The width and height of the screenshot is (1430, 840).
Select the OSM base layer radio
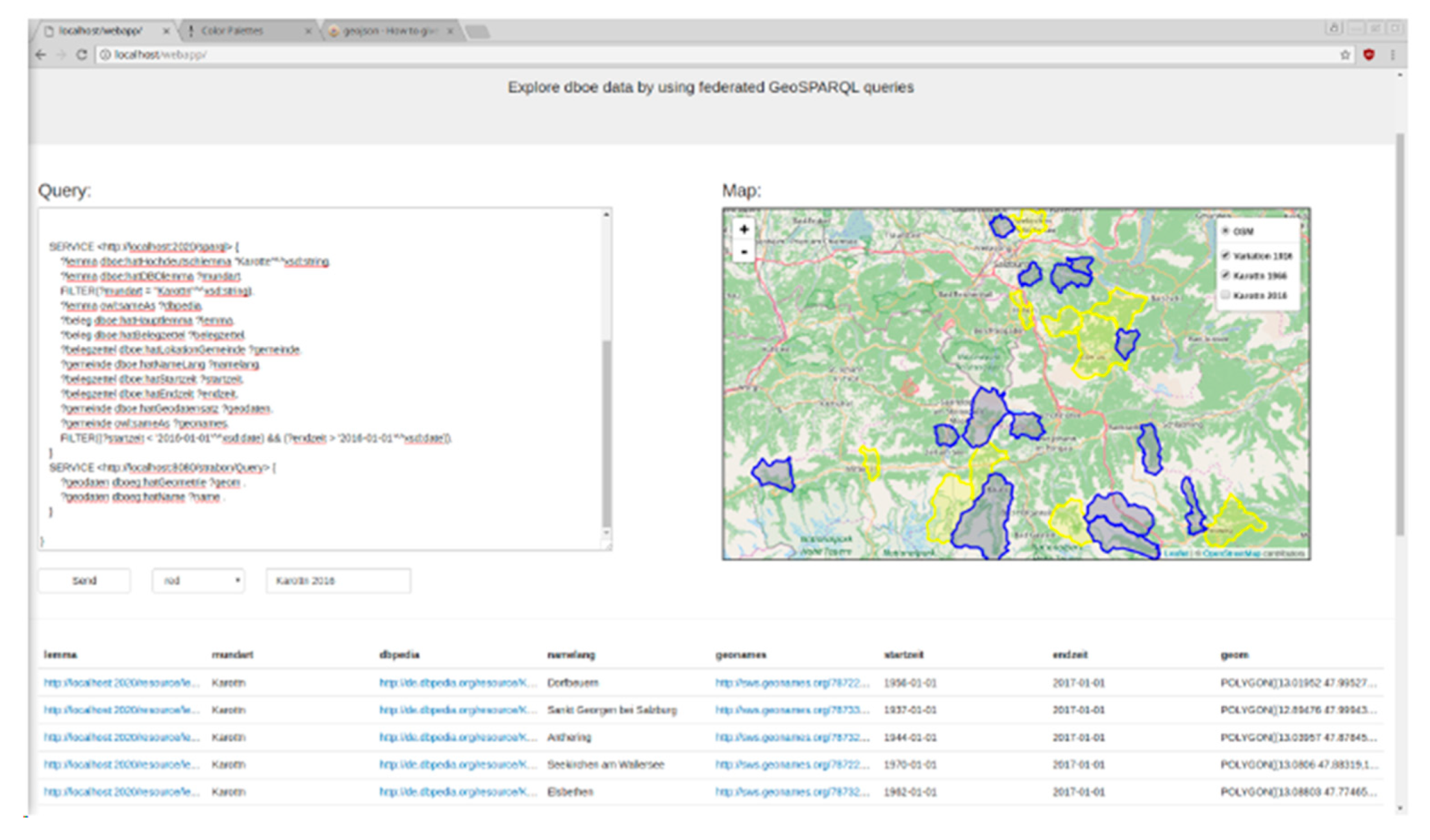pyautogui.click(x=1225, y=231)
